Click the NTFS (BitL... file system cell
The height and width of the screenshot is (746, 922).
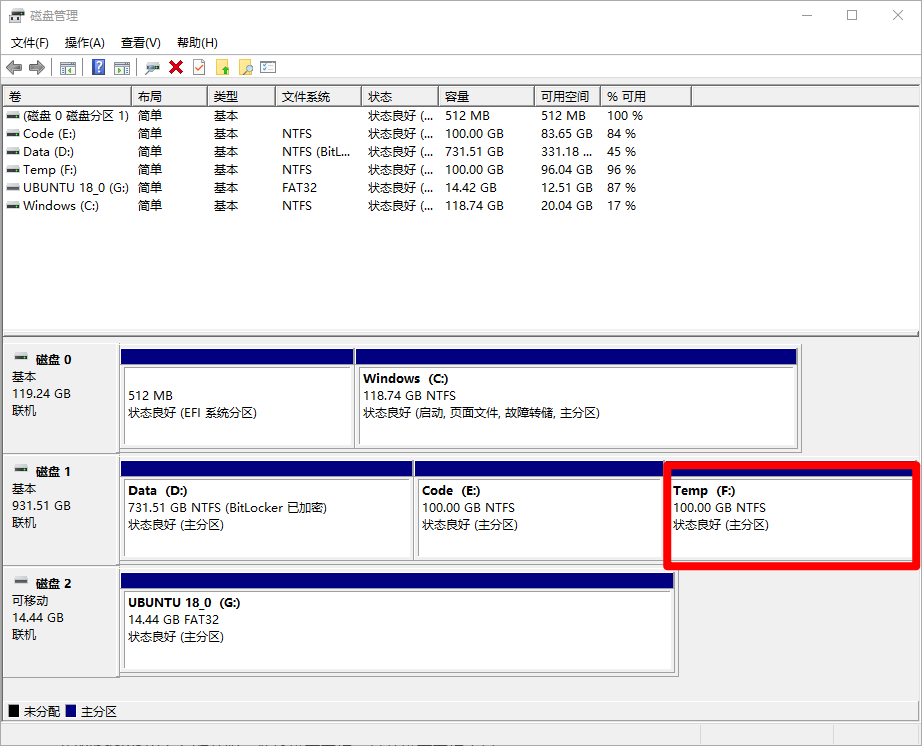pos(316,152)
